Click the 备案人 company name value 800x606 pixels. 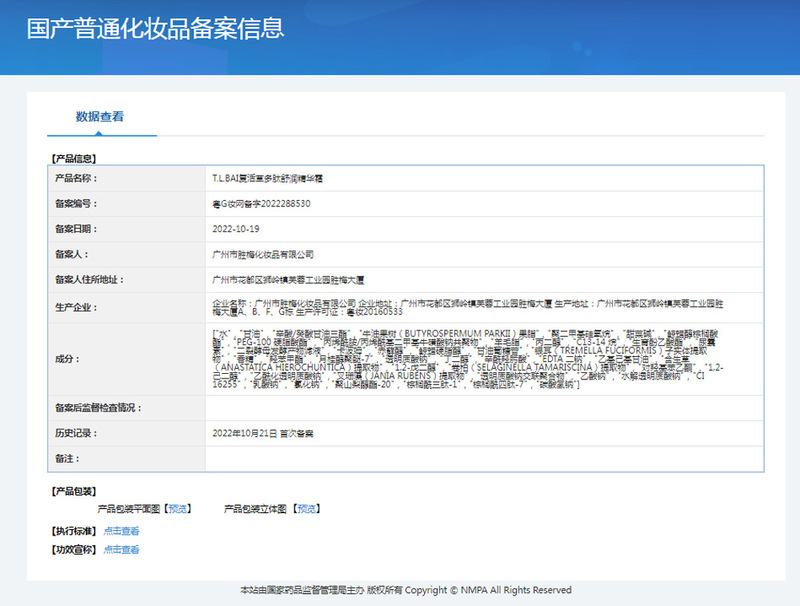[263, 255]
